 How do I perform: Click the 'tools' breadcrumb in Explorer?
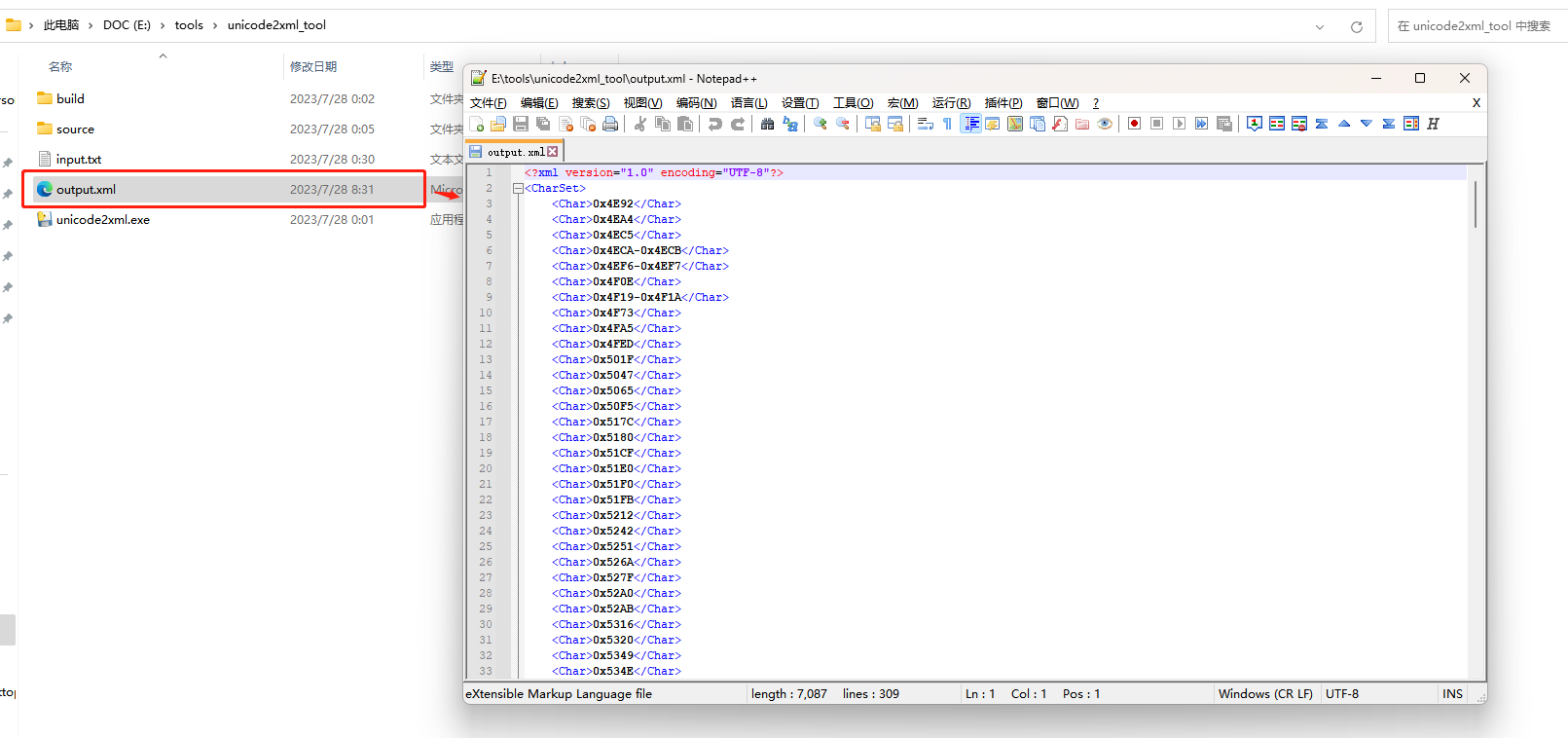pos(189,25)
